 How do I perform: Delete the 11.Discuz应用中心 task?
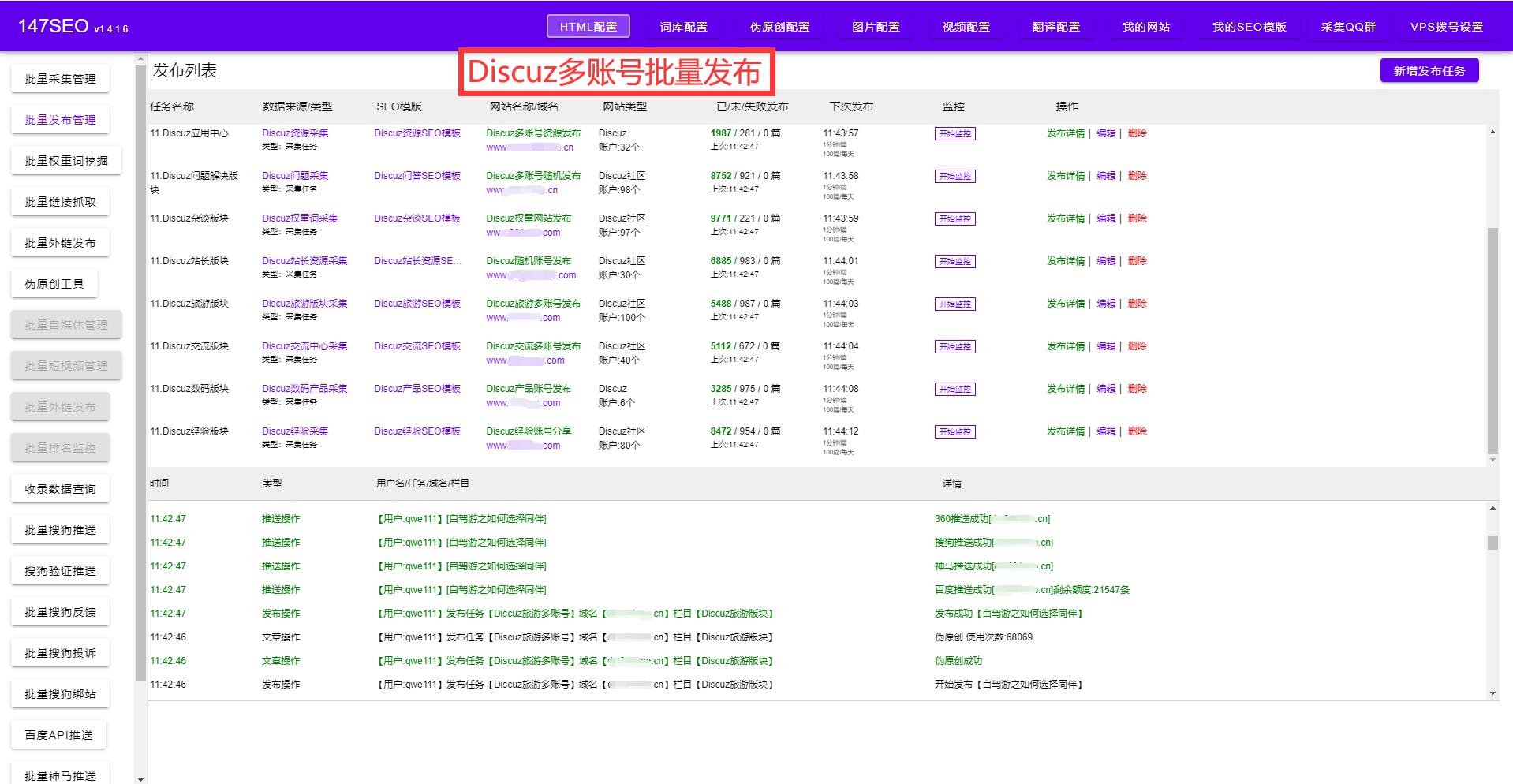tap(1137, 133)
